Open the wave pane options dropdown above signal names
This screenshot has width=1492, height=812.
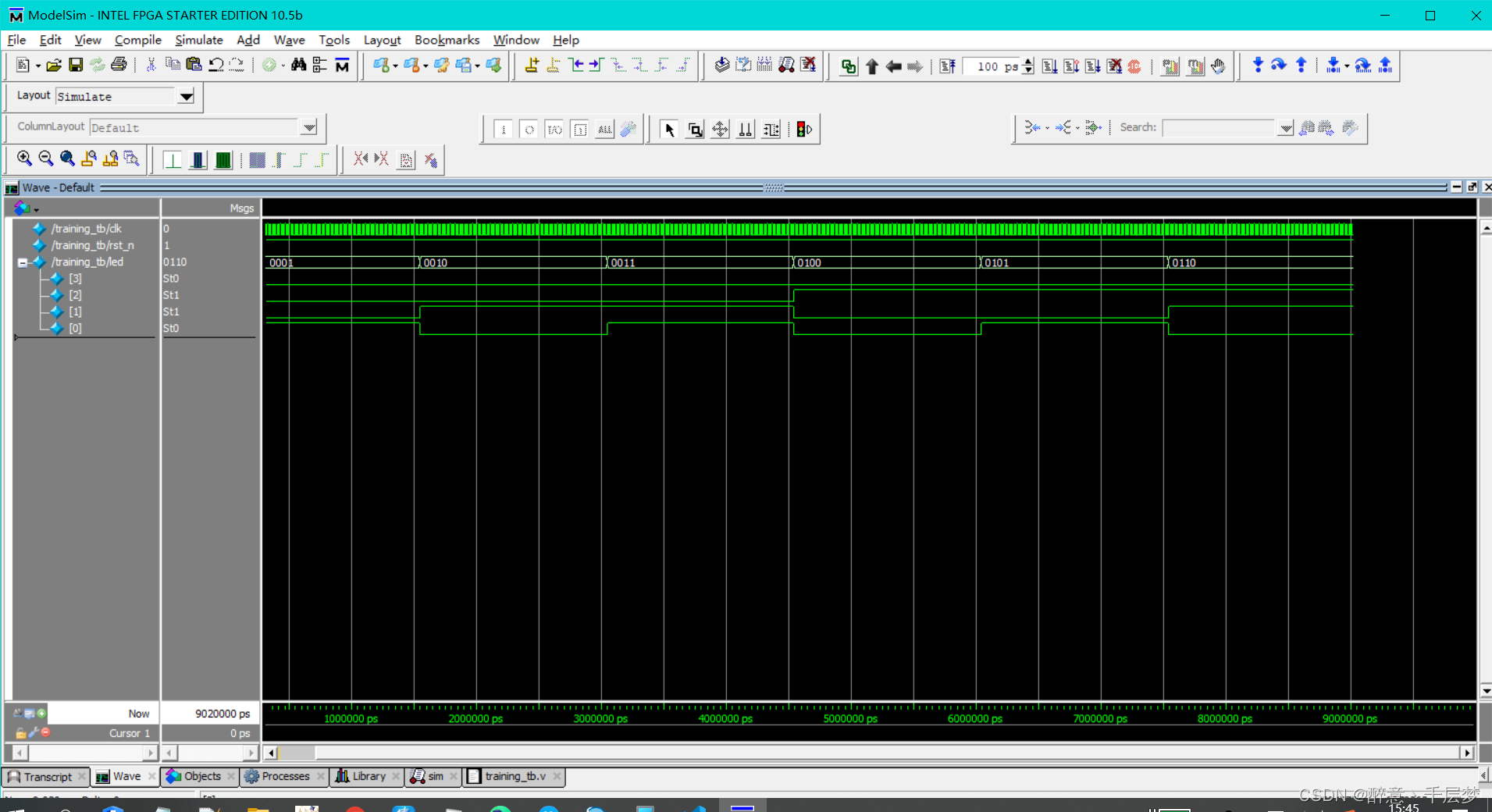tap(36, 209)
